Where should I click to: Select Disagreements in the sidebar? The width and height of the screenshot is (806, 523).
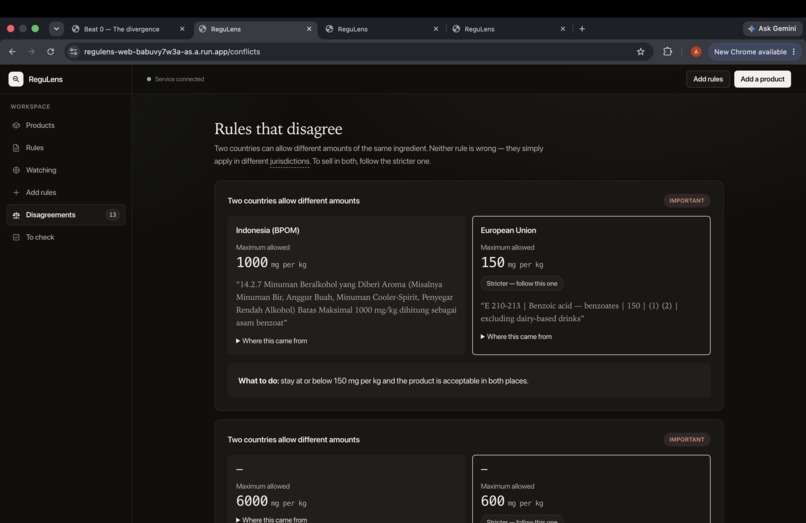[x=66, y=215]
